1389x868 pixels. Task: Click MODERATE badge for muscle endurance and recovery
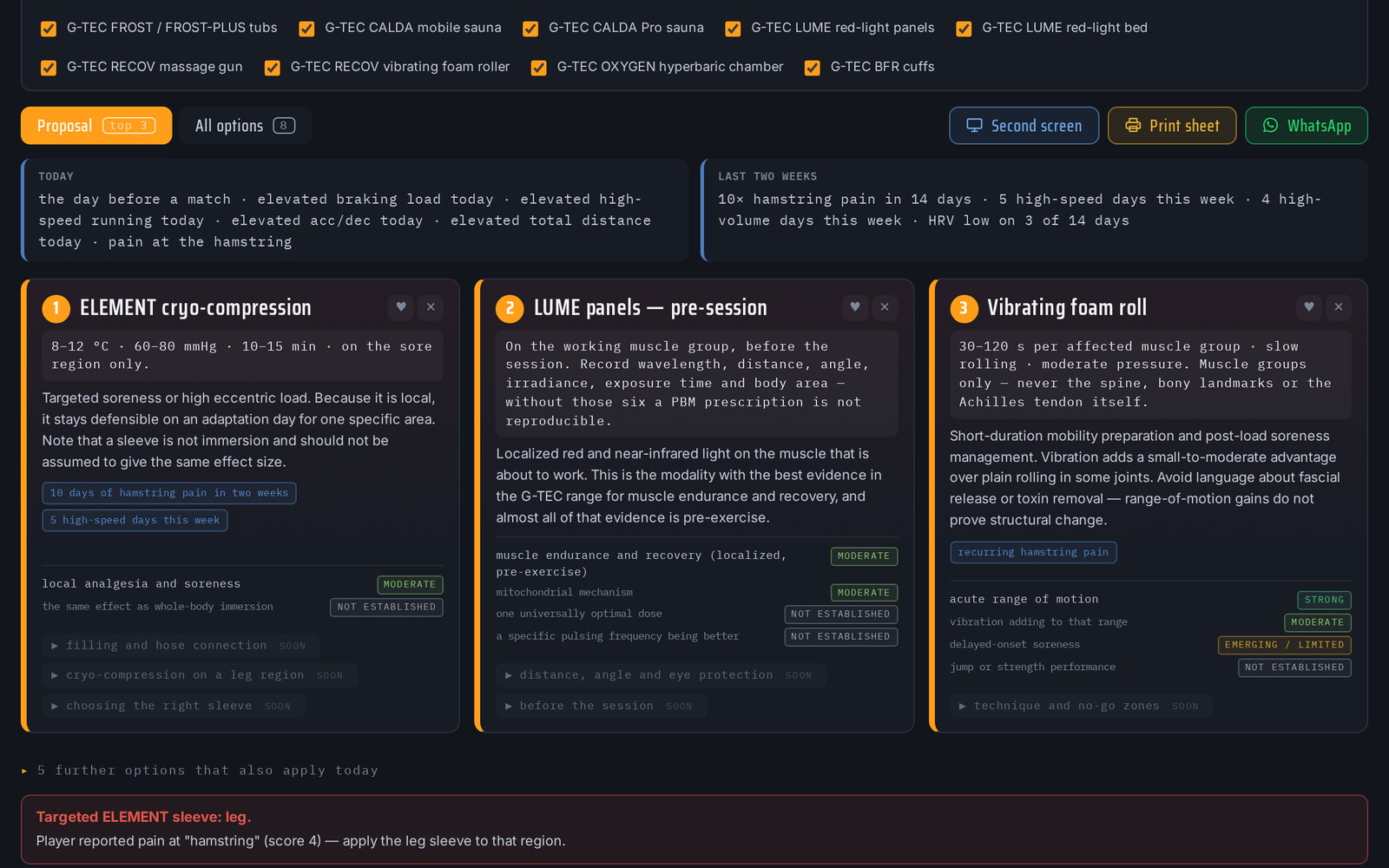pos(864,556)
